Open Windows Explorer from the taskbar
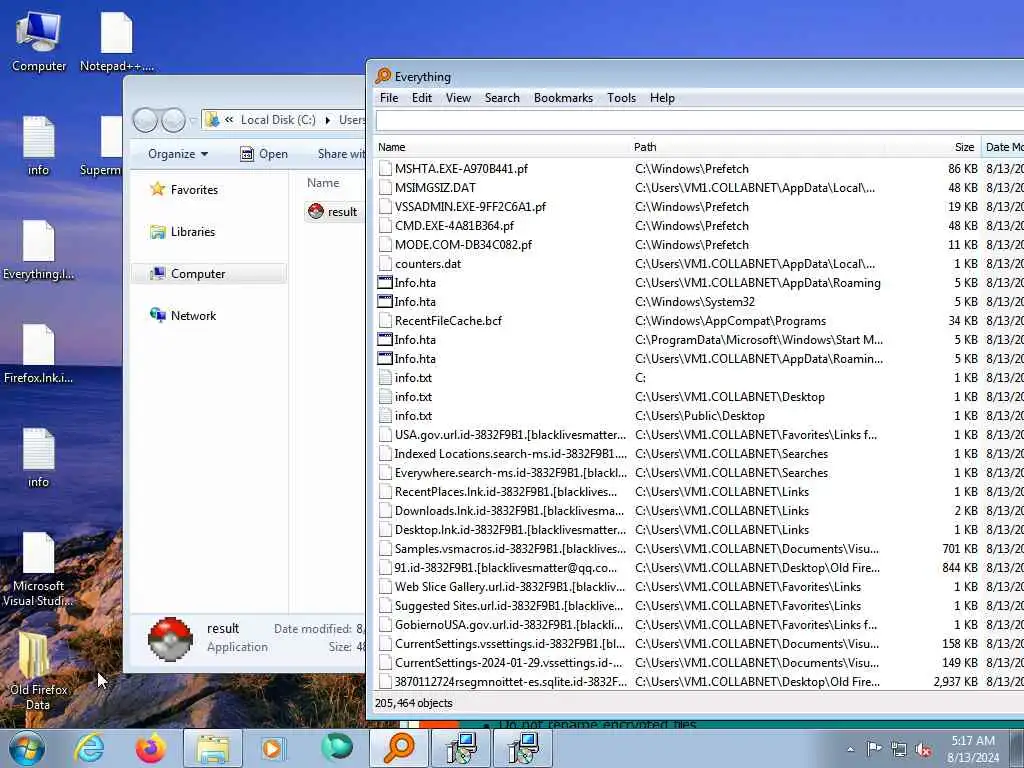The height and width of the screenshot is (768, 1024). point(213,748)
